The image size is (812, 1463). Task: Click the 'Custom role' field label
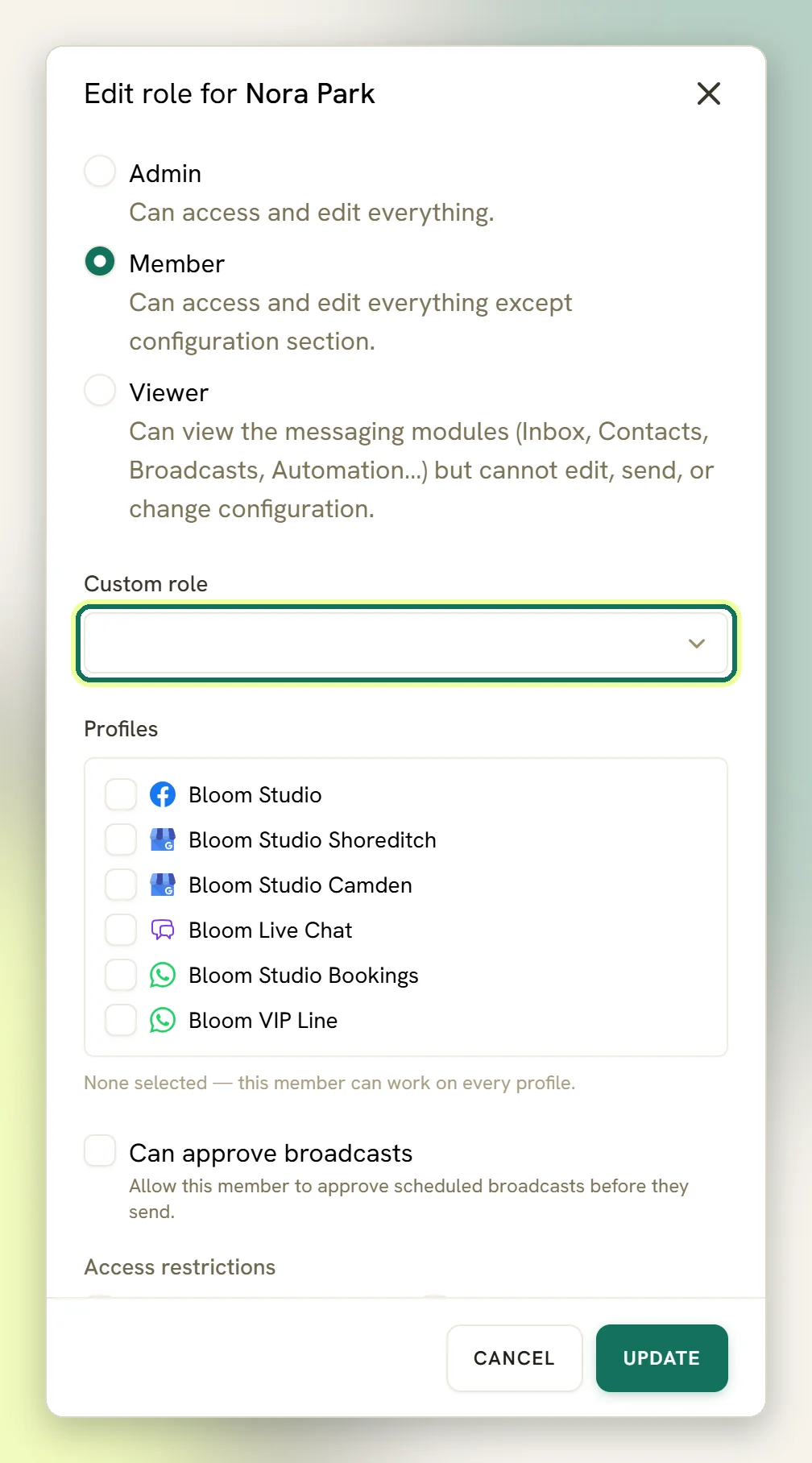(x=146, y=583)
